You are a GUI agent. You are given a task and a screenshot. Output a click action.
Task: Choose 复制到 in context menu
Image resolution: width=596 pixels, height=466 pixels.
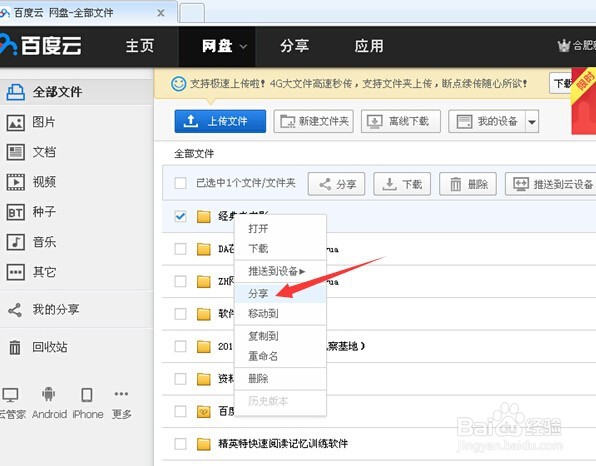(281, 336)
